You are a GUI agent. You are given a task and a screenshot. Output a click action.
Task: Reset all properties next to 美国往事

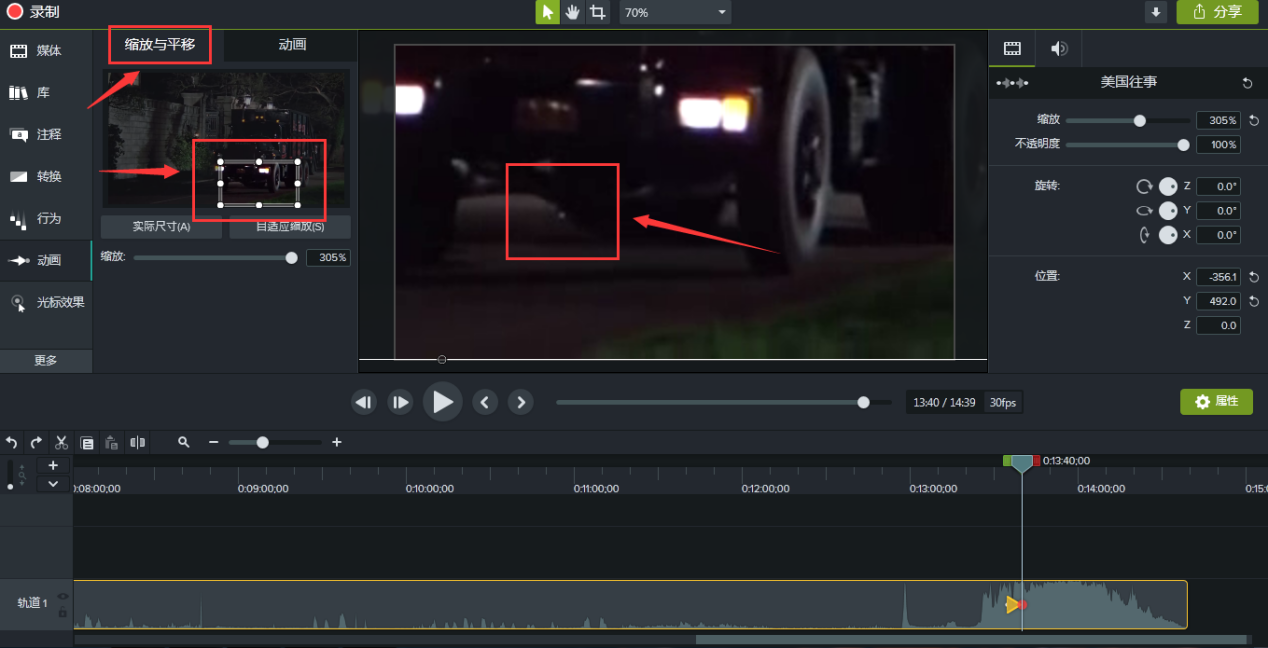(x=1247, y=83)
